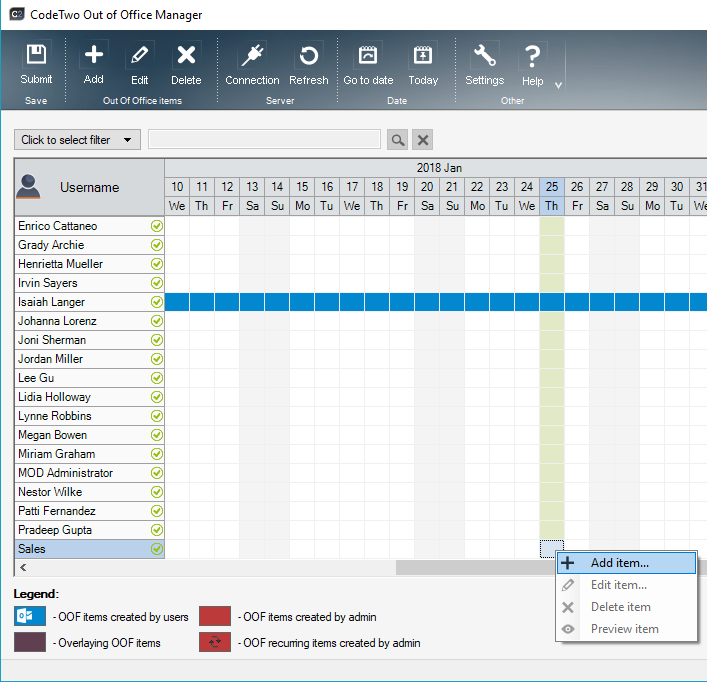Click the day 15 Mo column header
707x682 pixels.
click(x=302, y=197)
